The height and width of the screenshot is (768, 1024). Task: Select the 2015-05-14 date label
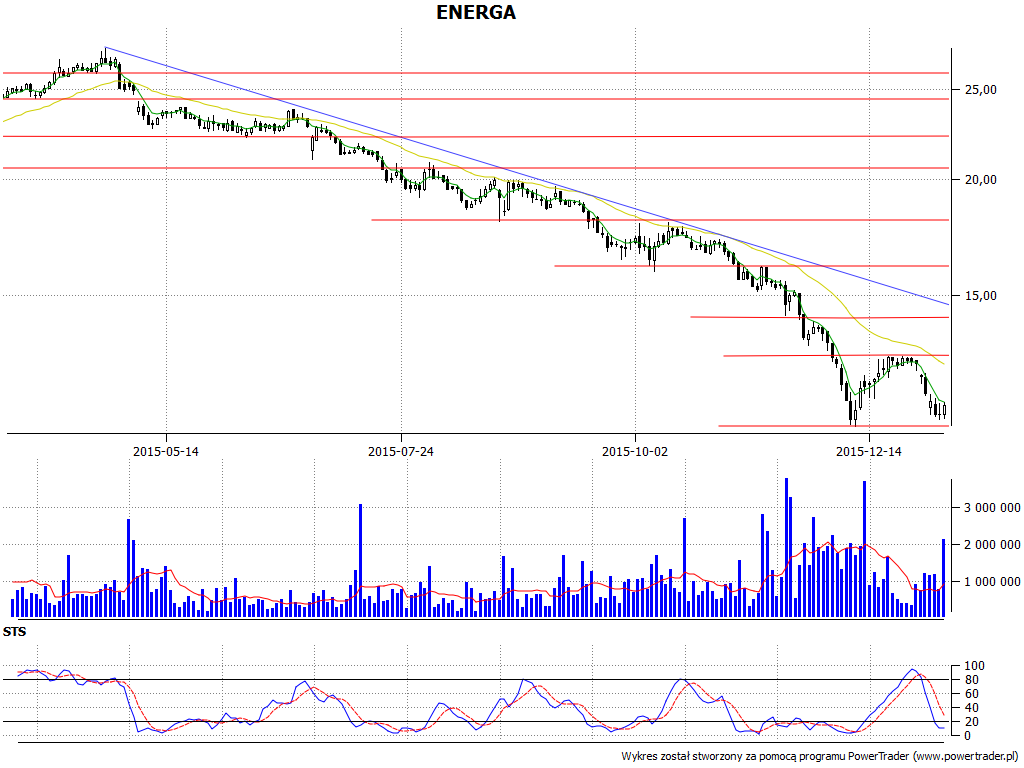[x=166, y=451]
